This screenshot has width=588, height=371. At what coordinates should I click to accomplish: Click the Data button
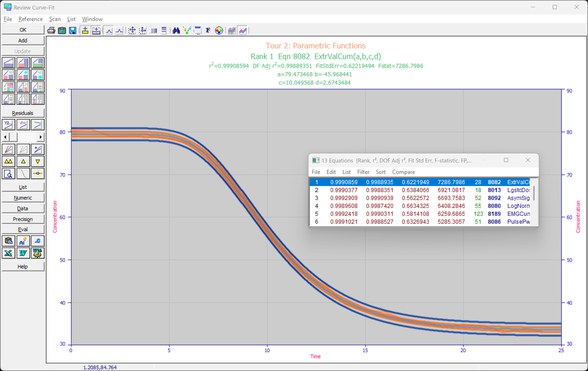click(x=23, y=208)
